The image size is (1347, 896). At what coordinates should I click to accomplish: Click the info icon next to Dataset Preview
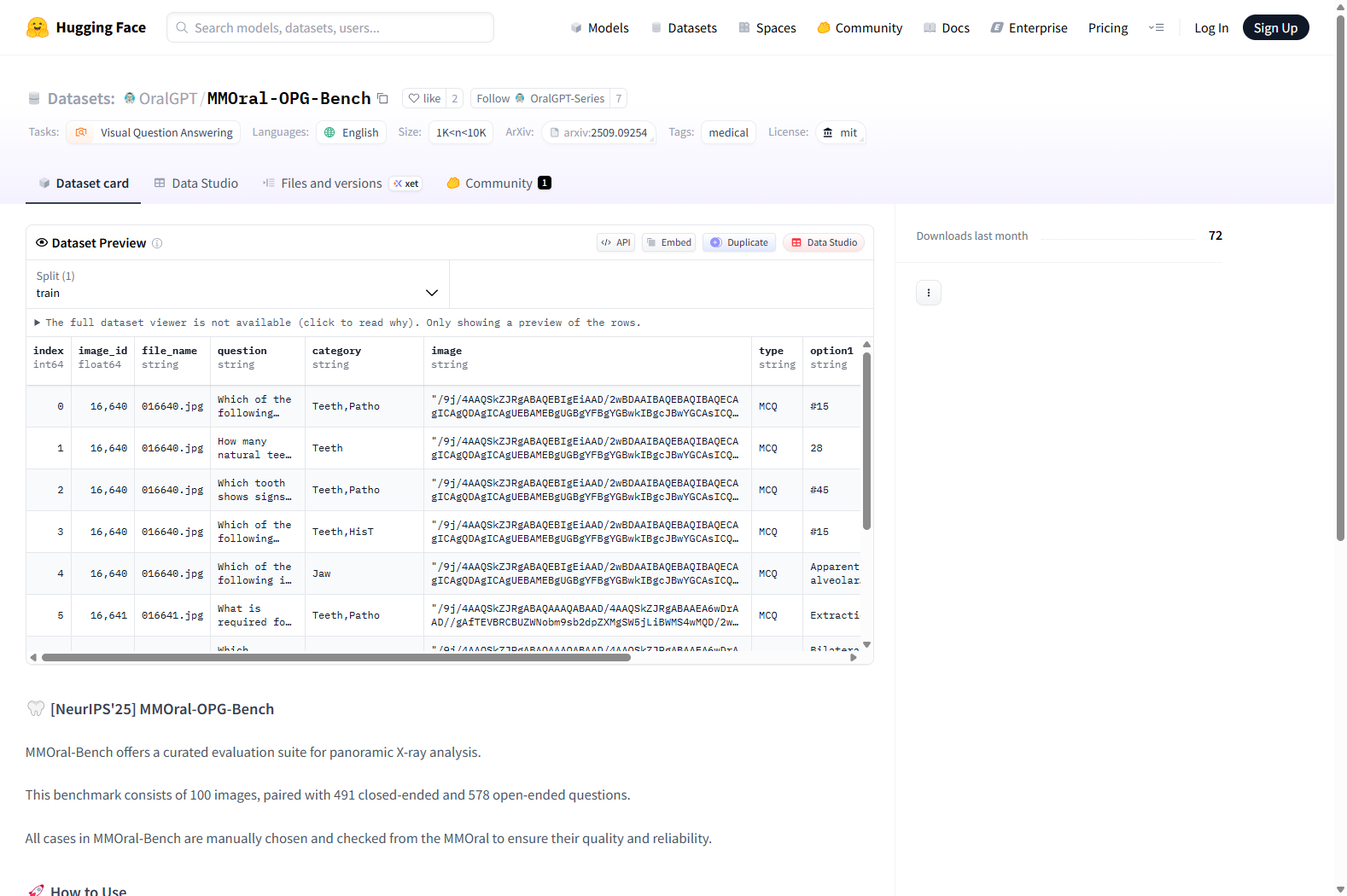[x=157, y=243]
